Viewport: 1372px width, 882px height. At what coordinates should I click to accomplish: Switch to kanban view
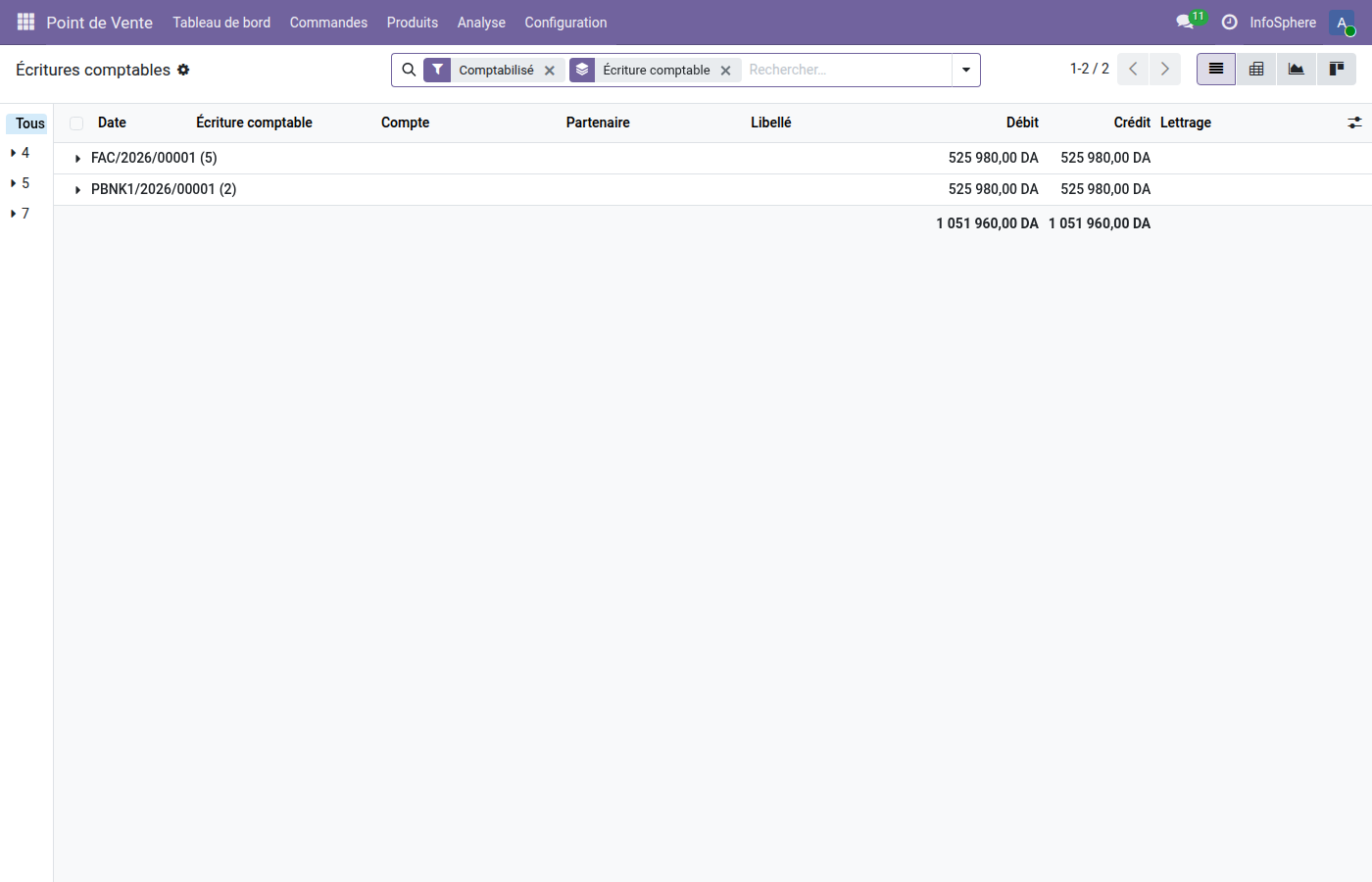tap(1336, 70)
